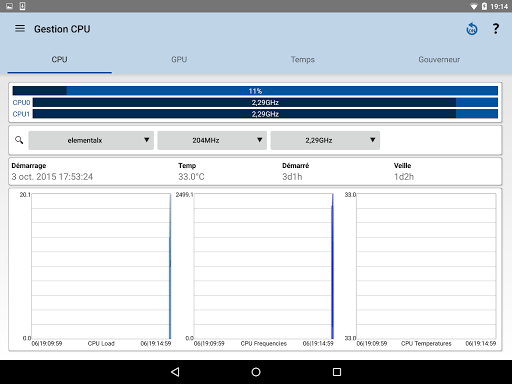Viewport: 512px width, 384px height.
Task: Select the CPU tab
Action: [59, 59]
